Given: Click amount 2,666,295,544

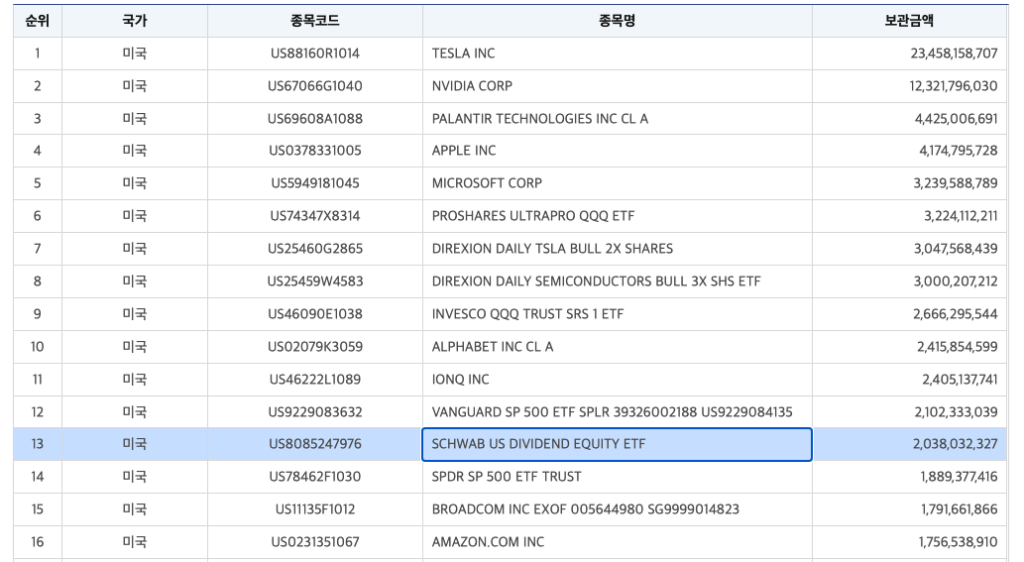Looking at the screenshot, I should tap(955, 314).
